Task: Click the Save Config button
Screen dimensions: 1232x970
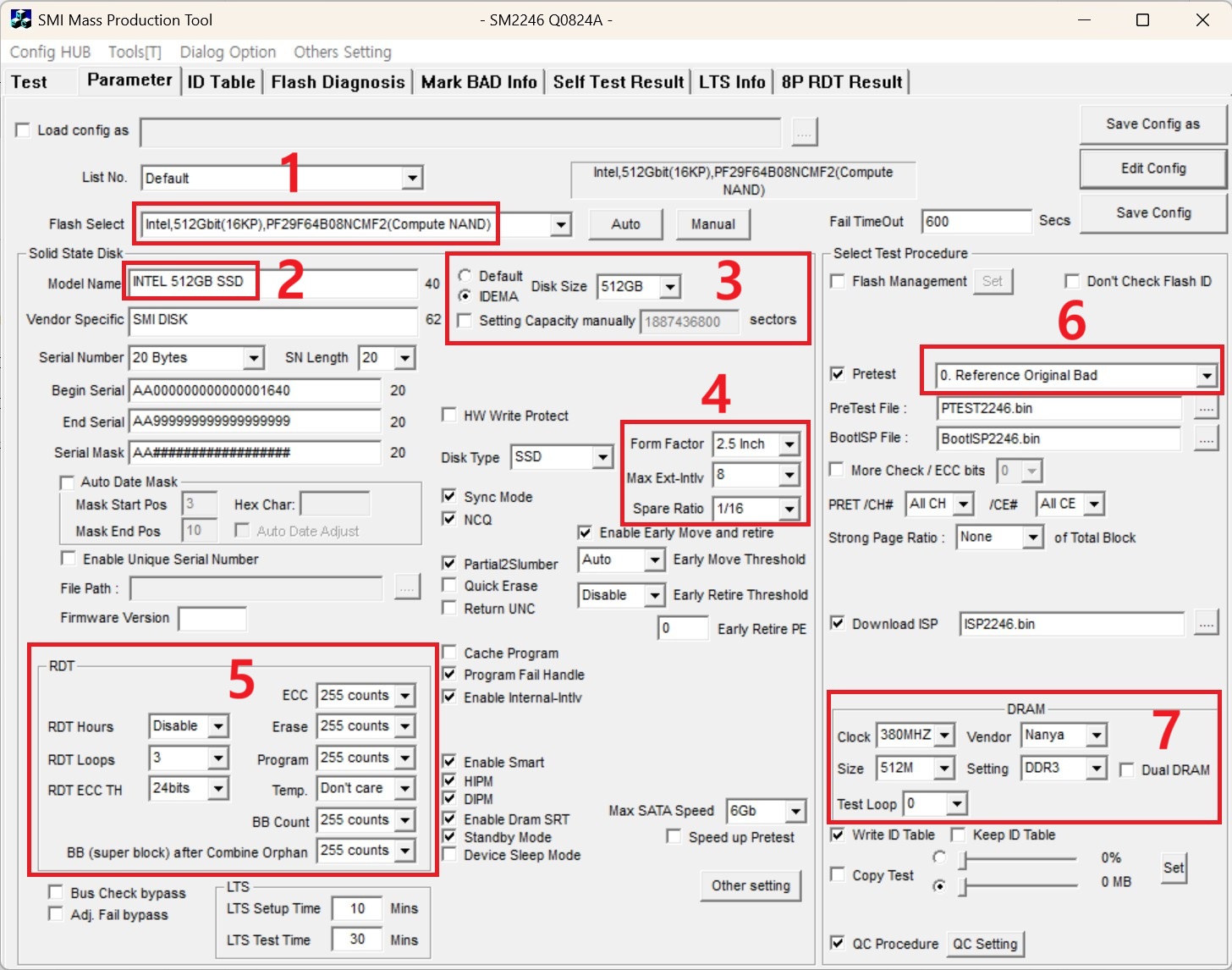Action: coord(1152,213)
